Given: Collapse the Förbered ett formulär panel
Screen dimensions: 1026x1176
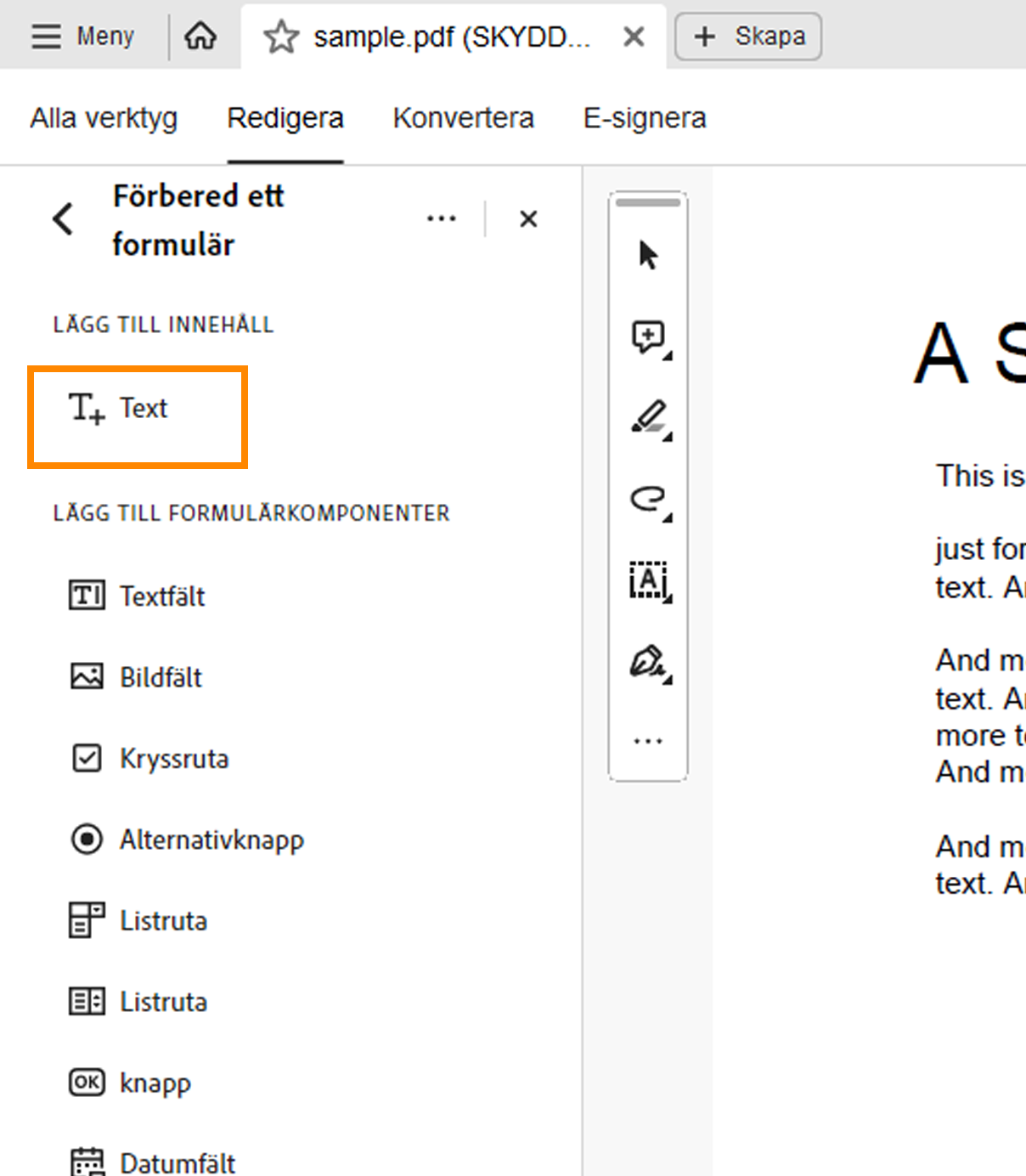Looking at the screenshot, I should [x=63, y=218].
